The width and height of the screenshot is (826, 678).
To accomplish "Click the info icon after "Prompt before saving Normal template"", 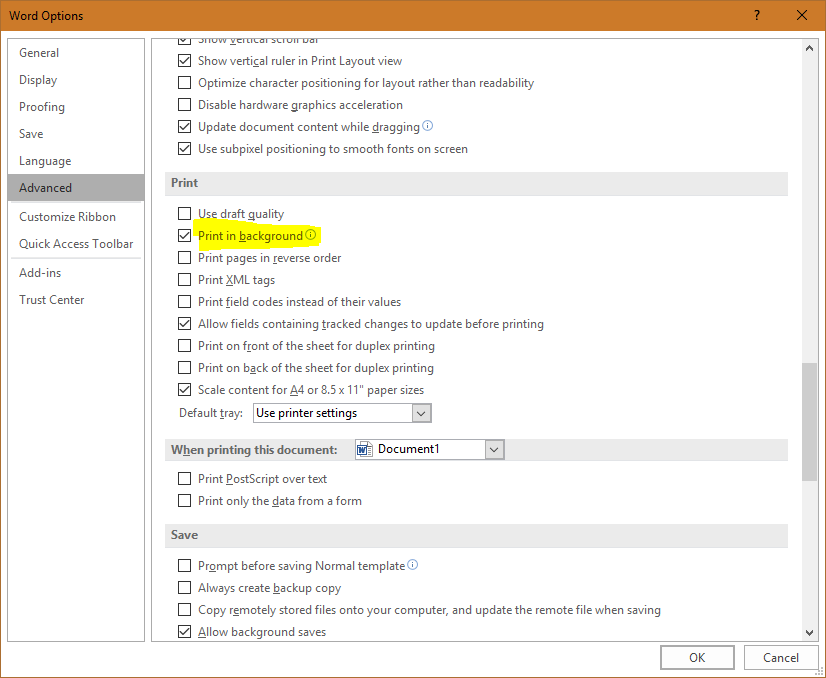I will click(x=412, y=565).
